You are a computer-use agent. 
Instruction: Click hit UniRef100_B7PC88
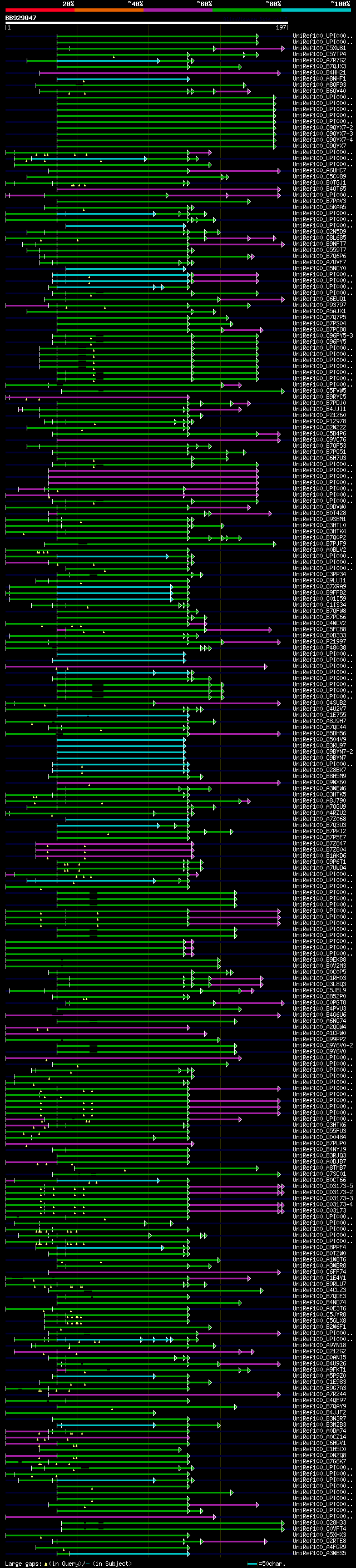pyautogui.click(x=319, y=329)
